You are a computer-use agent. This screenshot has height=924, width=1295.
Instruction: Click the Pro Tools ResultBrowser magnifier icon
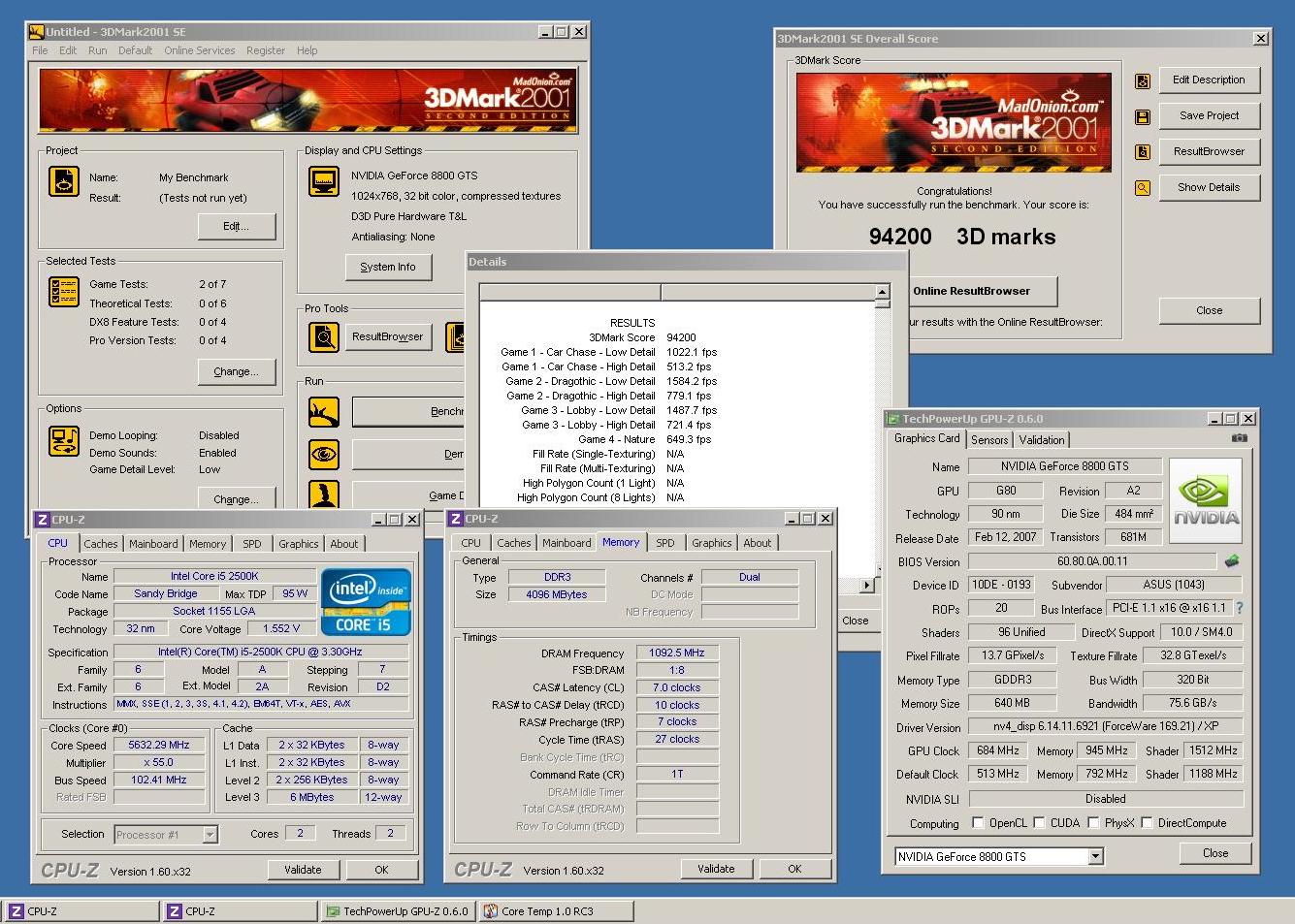[x=324, y=336]
